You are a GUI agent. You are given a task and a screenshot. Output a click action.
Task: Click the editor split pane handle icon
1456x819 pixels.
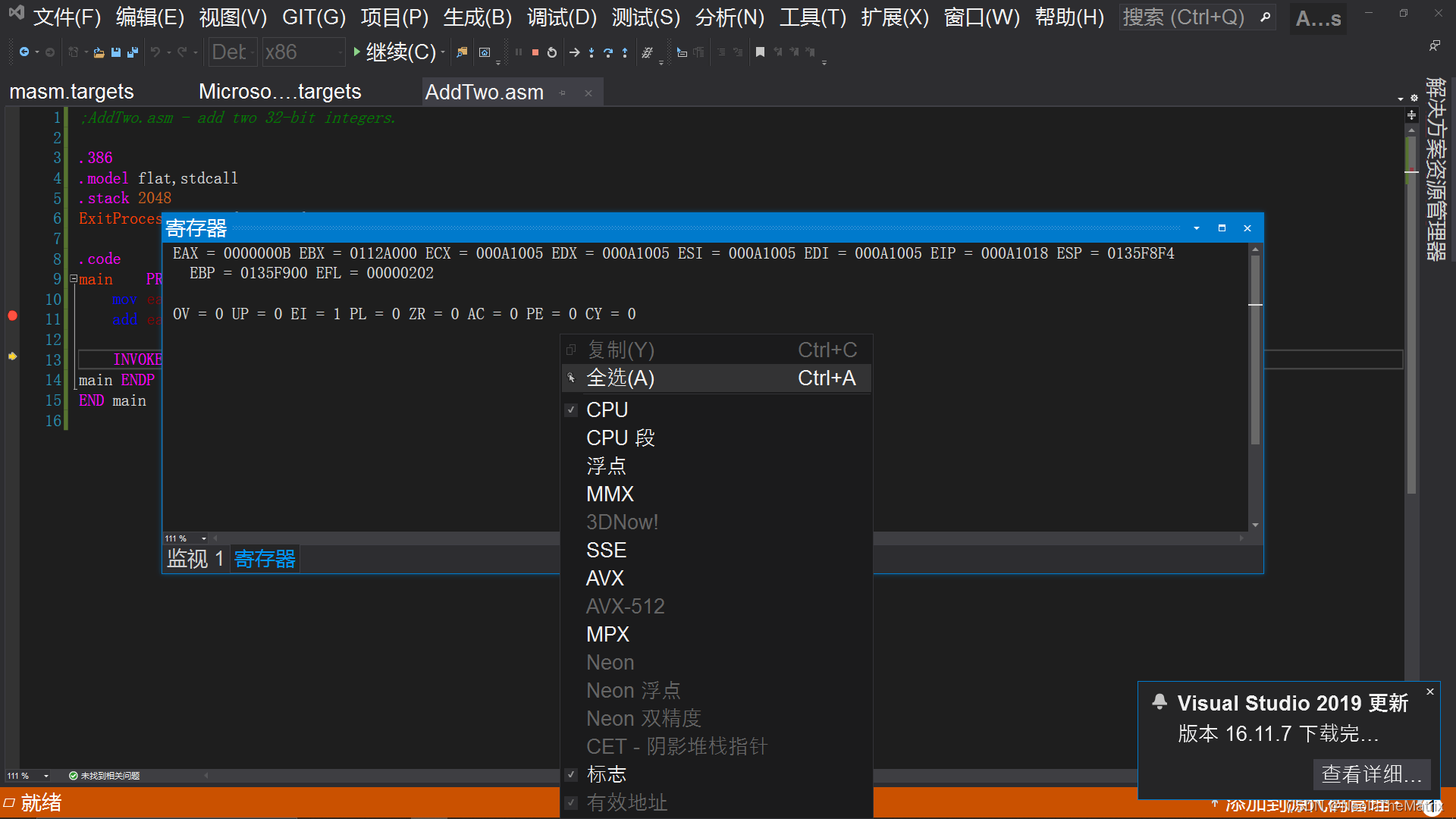point(1411,115)
